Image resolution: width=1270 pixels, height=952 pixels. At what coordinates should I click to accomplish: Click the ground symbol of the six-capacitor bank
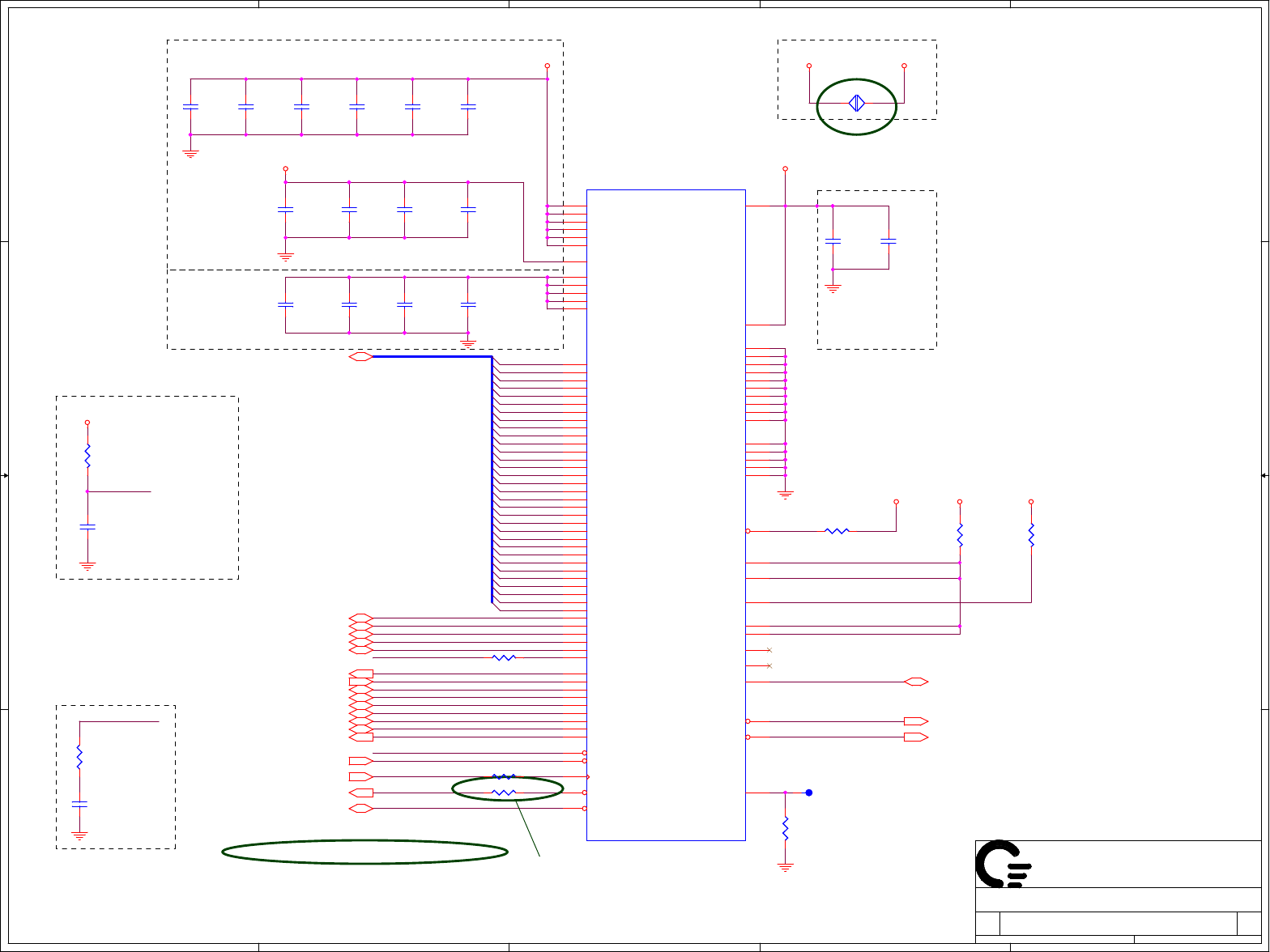coord(190,153)
